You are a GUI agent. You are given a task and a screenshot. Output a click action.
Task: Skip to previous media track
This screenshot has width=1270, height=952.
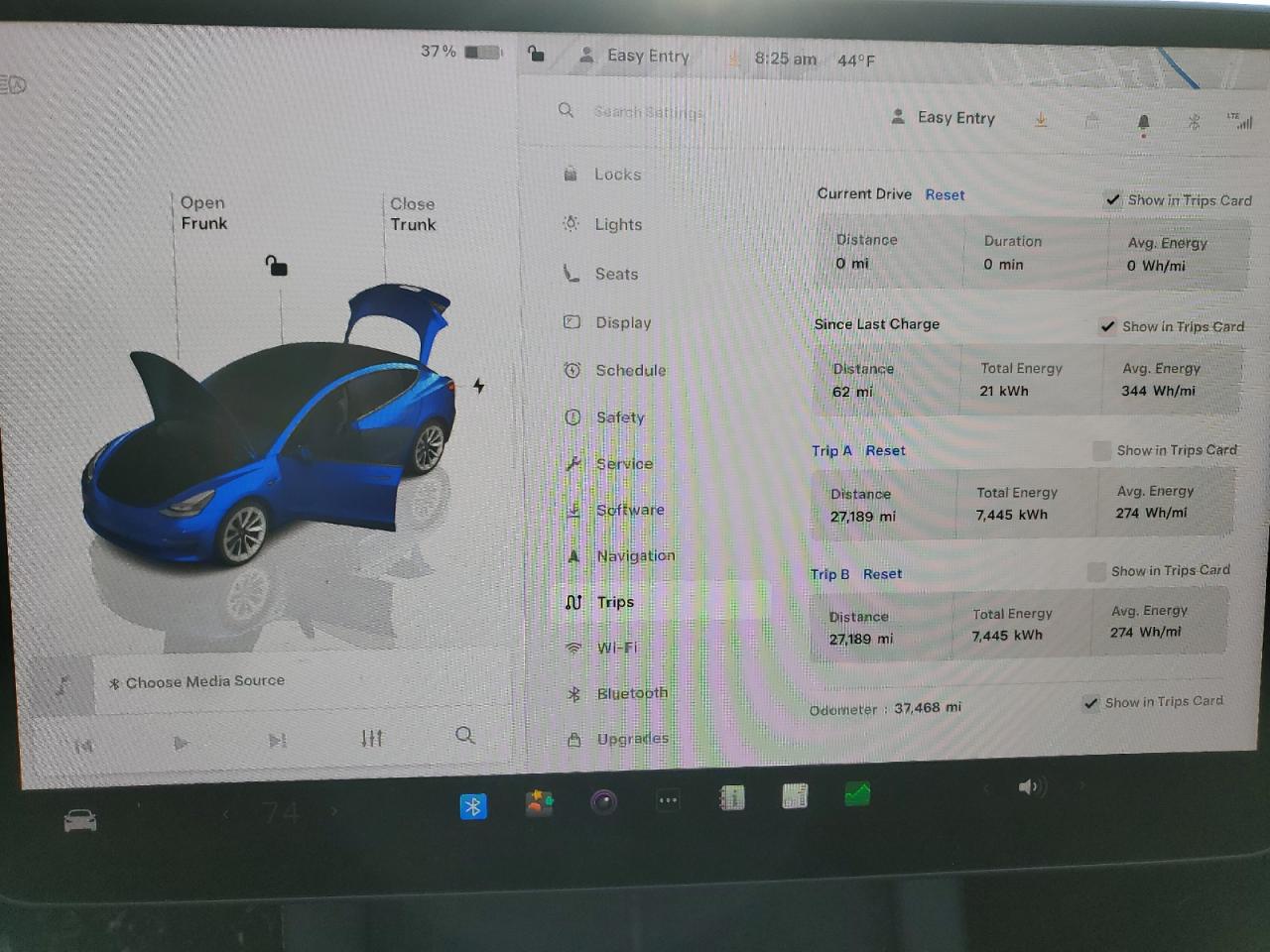[x=83, y=746]
